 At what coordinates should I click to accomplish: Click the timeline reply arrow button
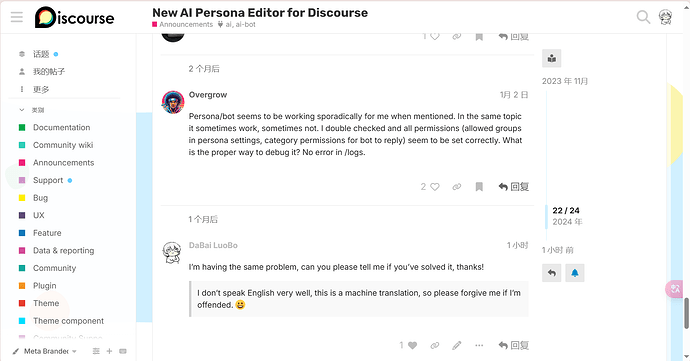point(552,273)
